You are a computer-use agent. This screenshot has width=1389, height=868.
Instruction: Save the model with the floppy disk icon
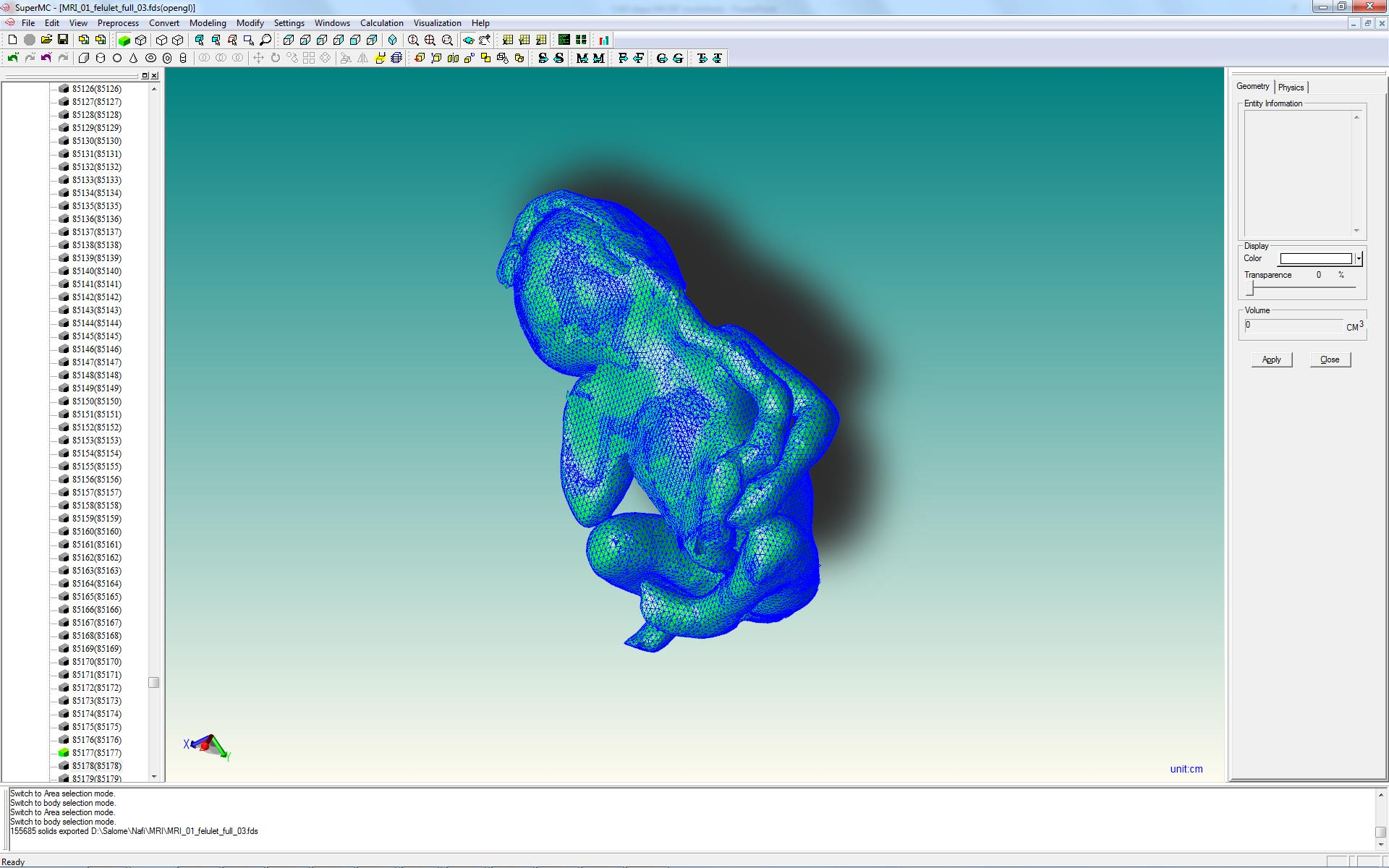click(63, 40)
